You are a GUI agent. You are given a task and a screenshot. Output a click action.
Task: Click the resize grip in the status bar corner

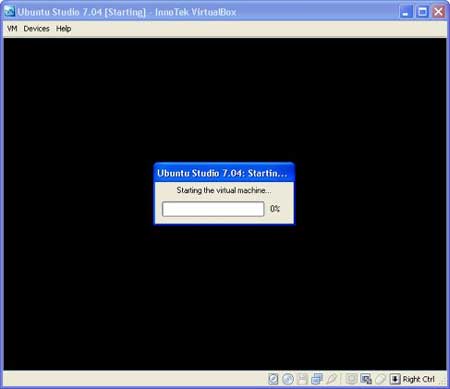(443, 382)
